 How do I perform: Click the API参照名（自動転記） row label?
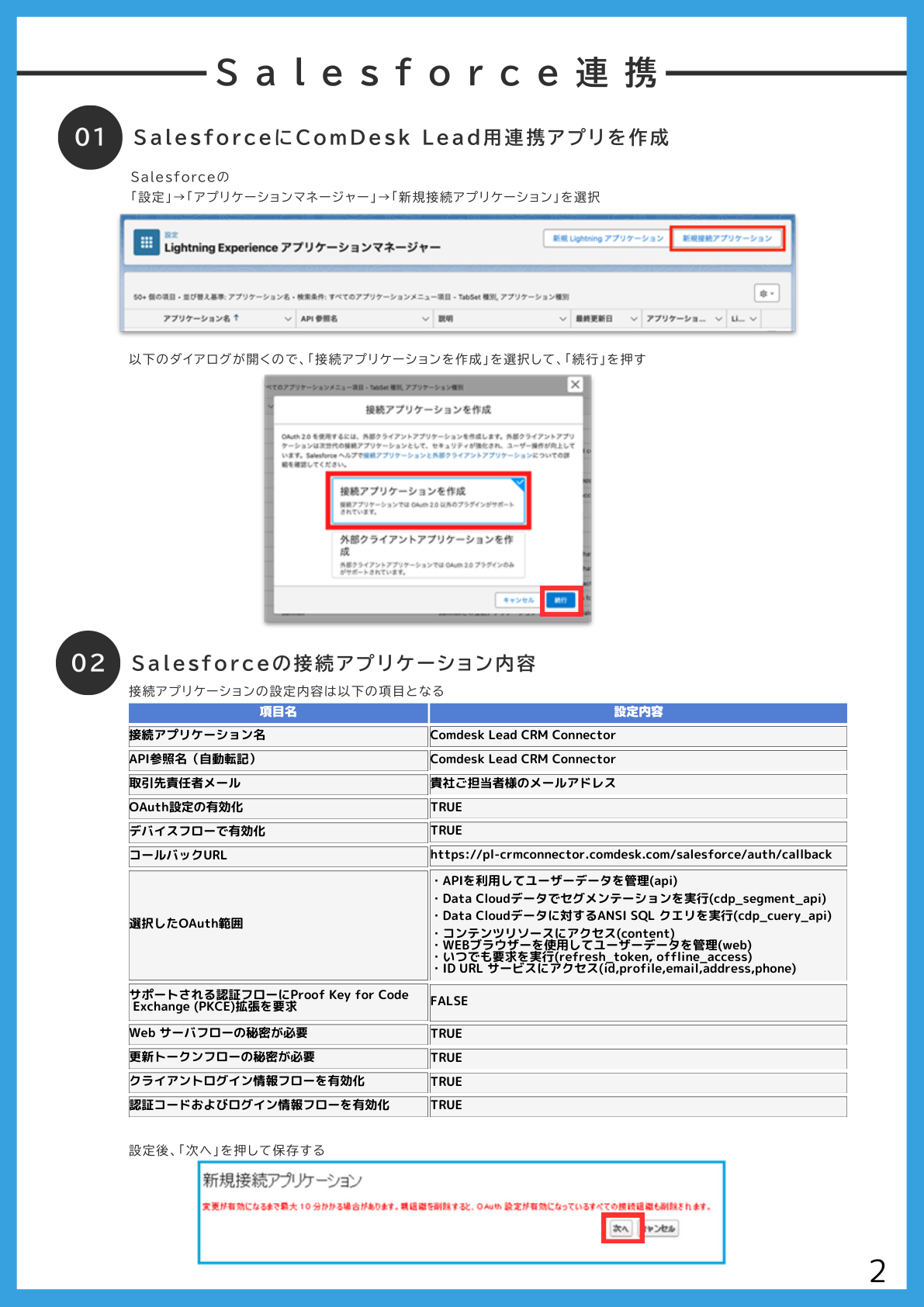(192, 759)
